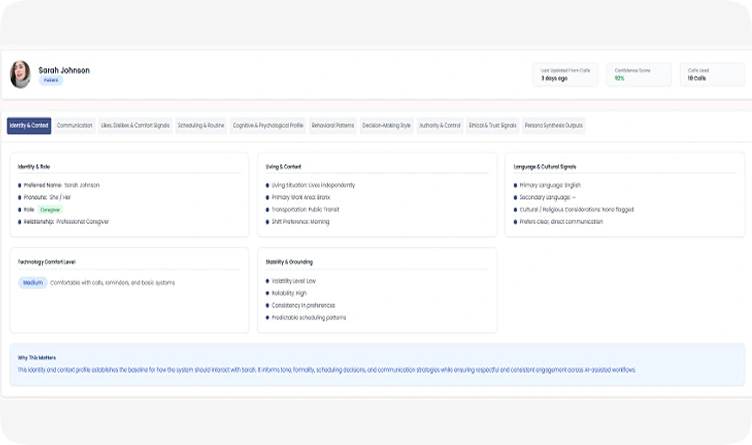Image resolution: width=752 pixels, height=445 pixels.
Task: Click the Sarah Johnson name heading
Action: point(64,70)
